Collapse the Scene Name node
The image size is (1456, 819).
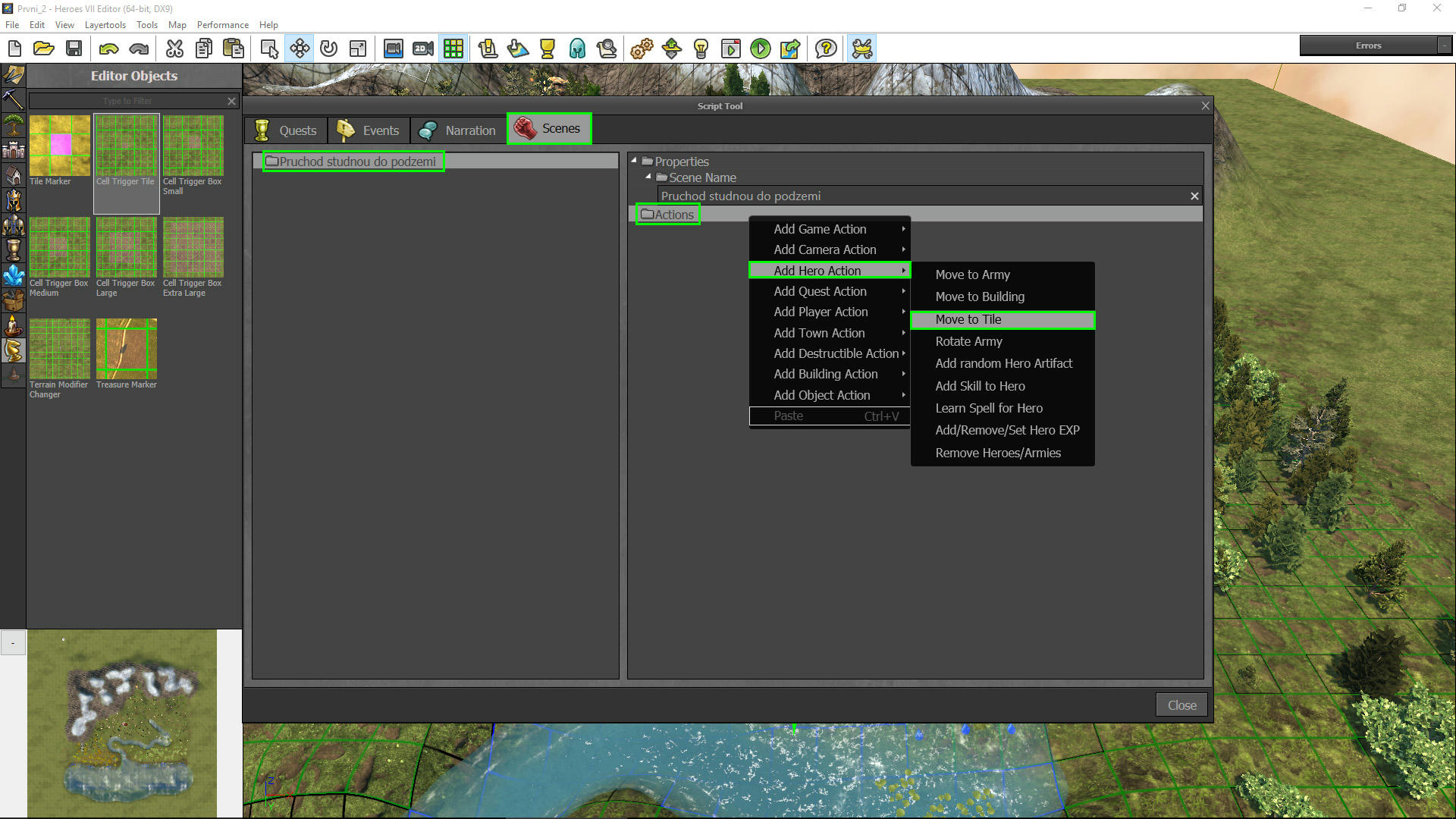point(648,177)
